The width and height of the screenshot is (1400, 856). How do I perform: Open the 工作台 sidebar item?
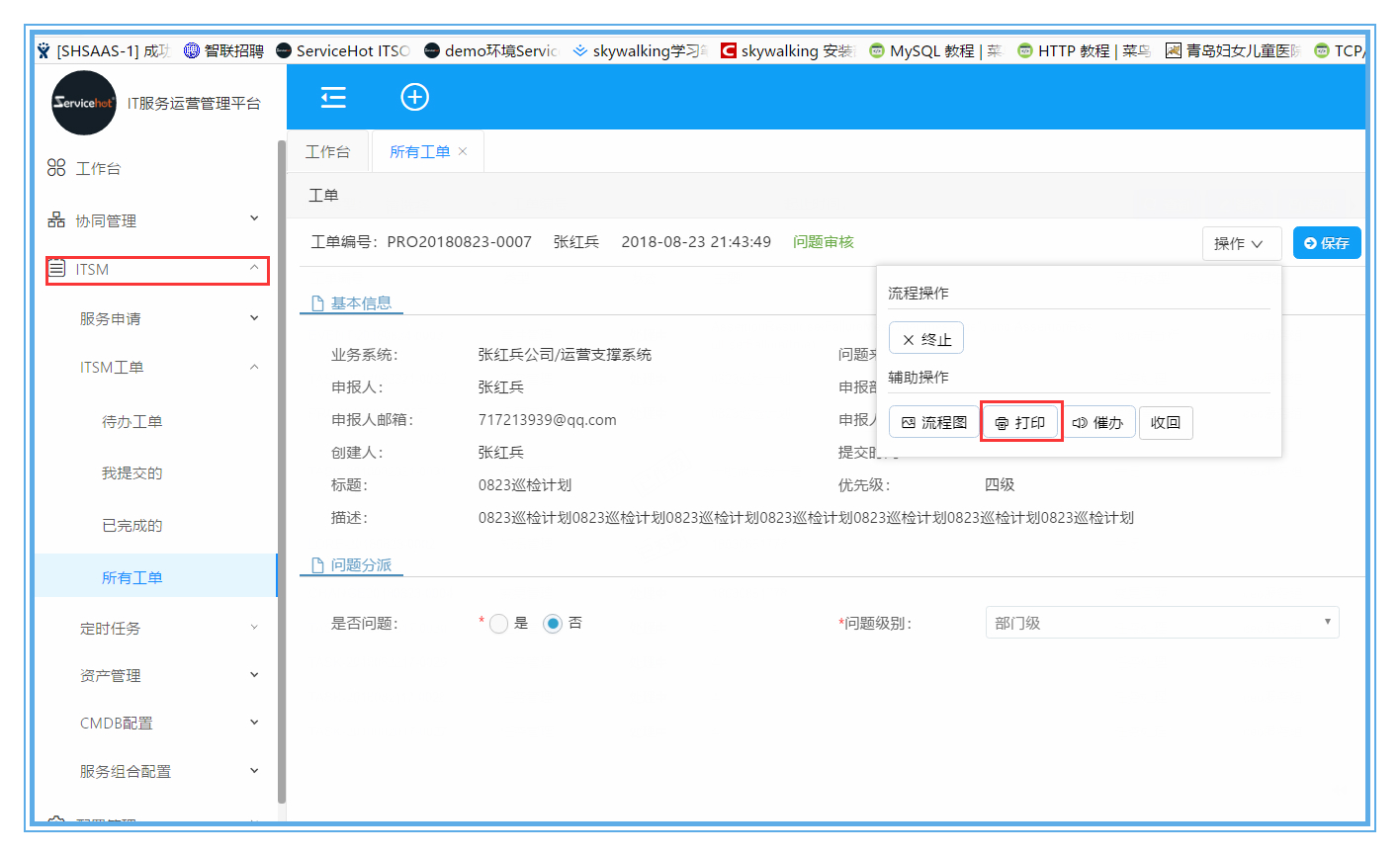click(98, 169)
